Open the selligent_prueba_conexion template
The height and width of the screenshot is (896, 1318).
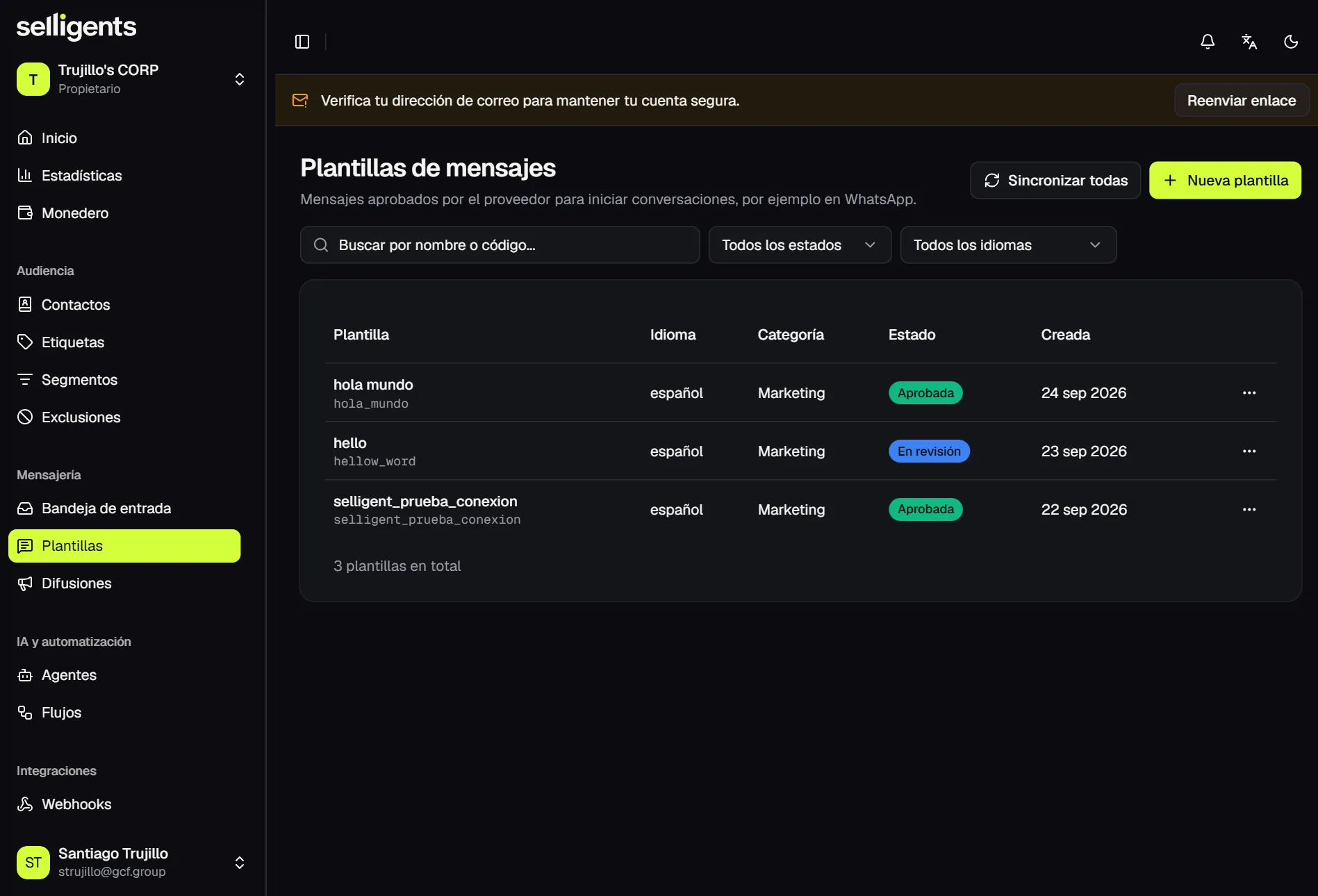(x=425, y=501)
